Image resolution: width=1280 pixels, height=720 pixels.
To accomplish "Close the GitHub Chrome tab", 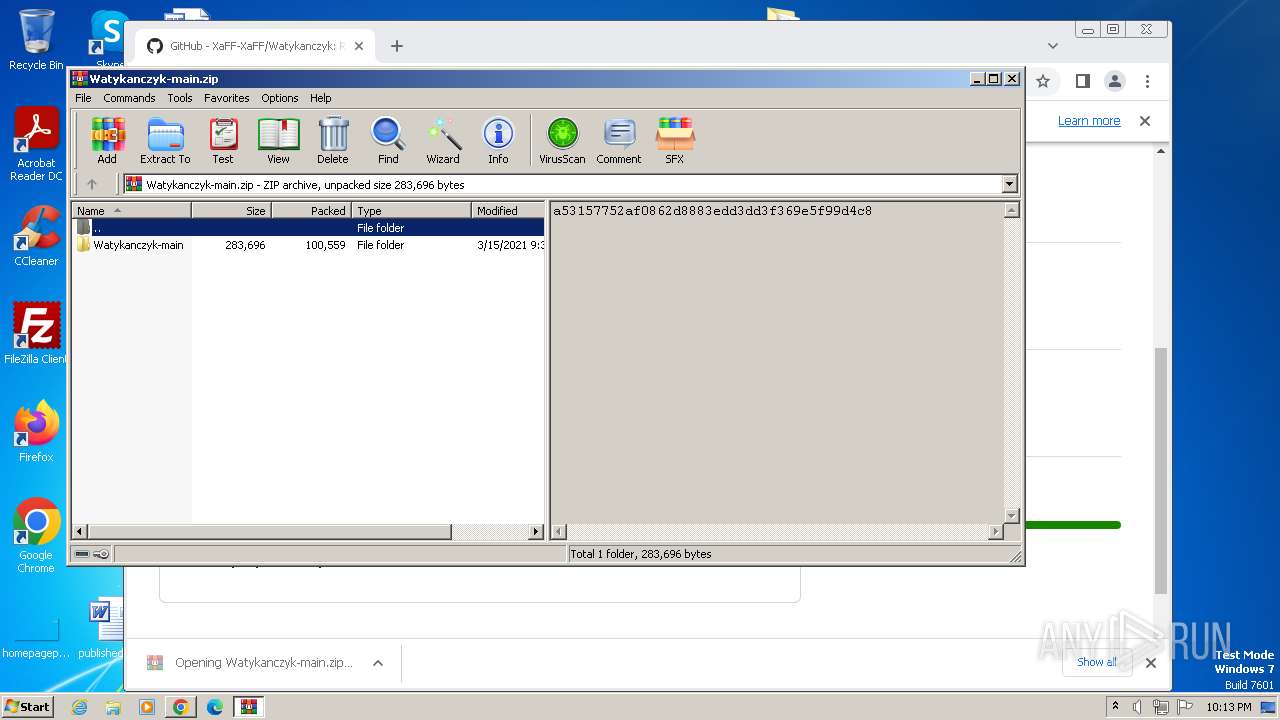I will click(360, 46).
